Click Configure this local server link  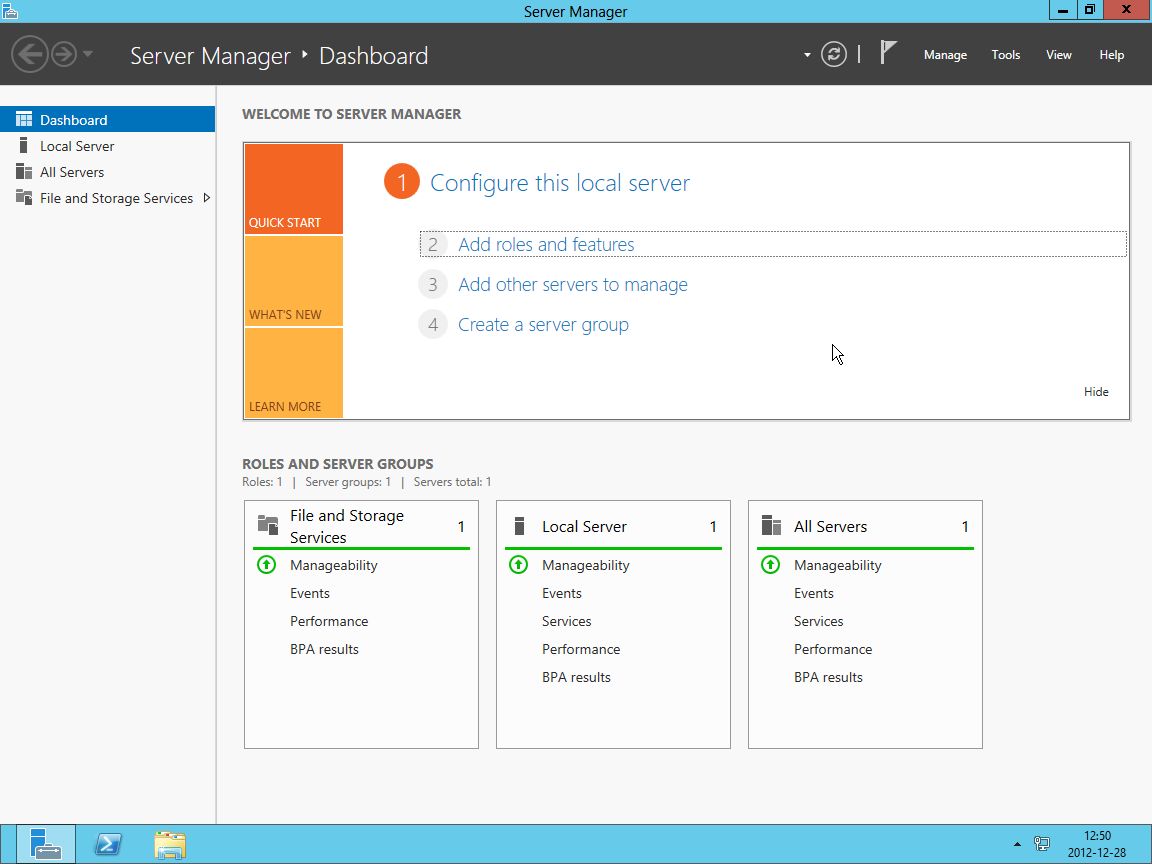pos(559,182)
